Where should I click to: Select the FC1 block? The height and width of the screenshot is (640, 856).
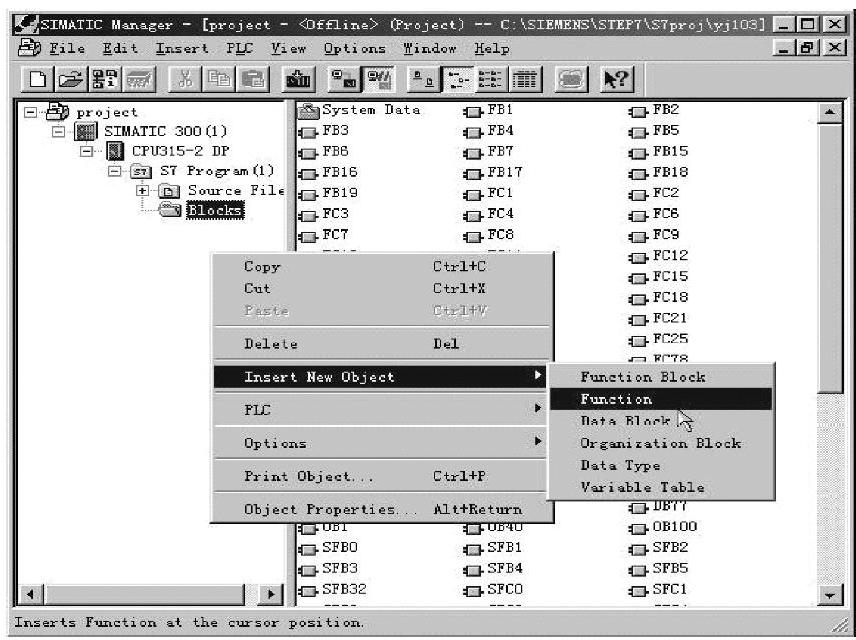[489, 194]
